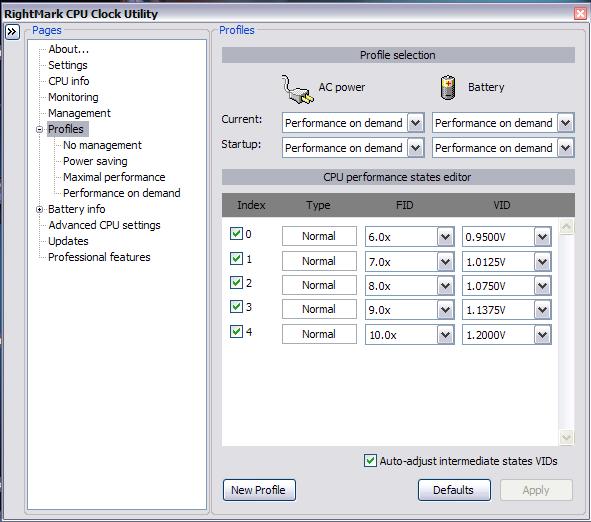591x522 pixels.
Task: Close the RightMark CPU Clock Utility window
Action: (580, 14)
